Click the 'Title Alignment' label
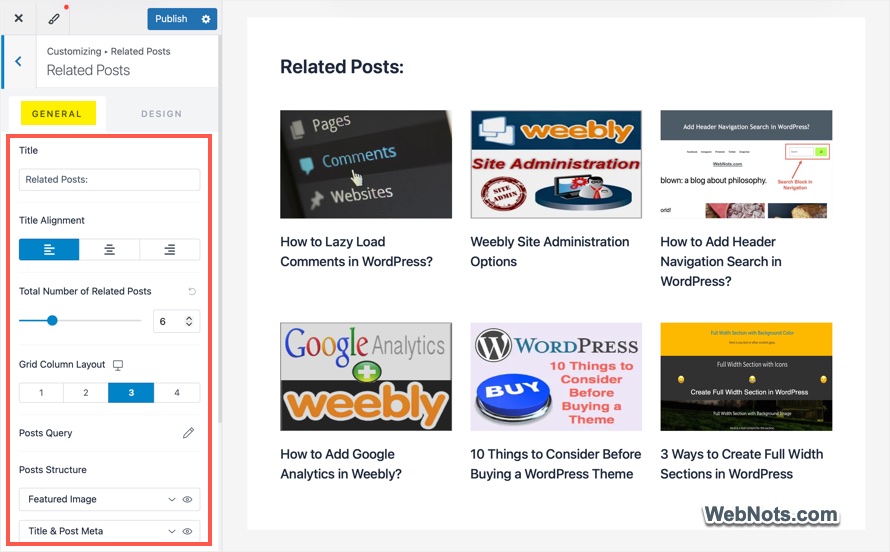Image resolution: width=890 pixels, height=552 pixels. point(52,220)
